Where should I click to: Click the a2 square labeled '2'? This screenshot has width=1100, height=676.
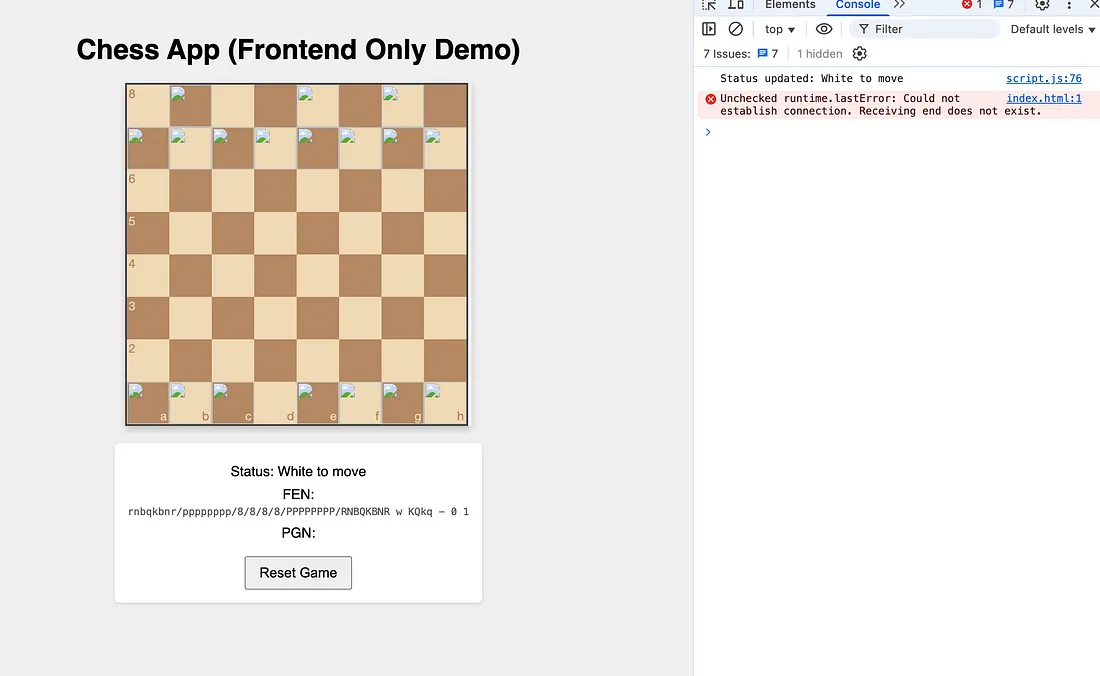point(148,360)
